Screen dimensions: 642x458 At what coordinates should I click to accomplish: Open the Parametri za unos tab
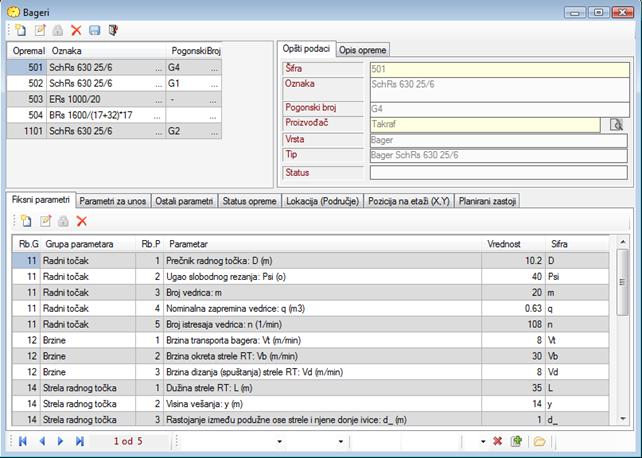(111, 201)
